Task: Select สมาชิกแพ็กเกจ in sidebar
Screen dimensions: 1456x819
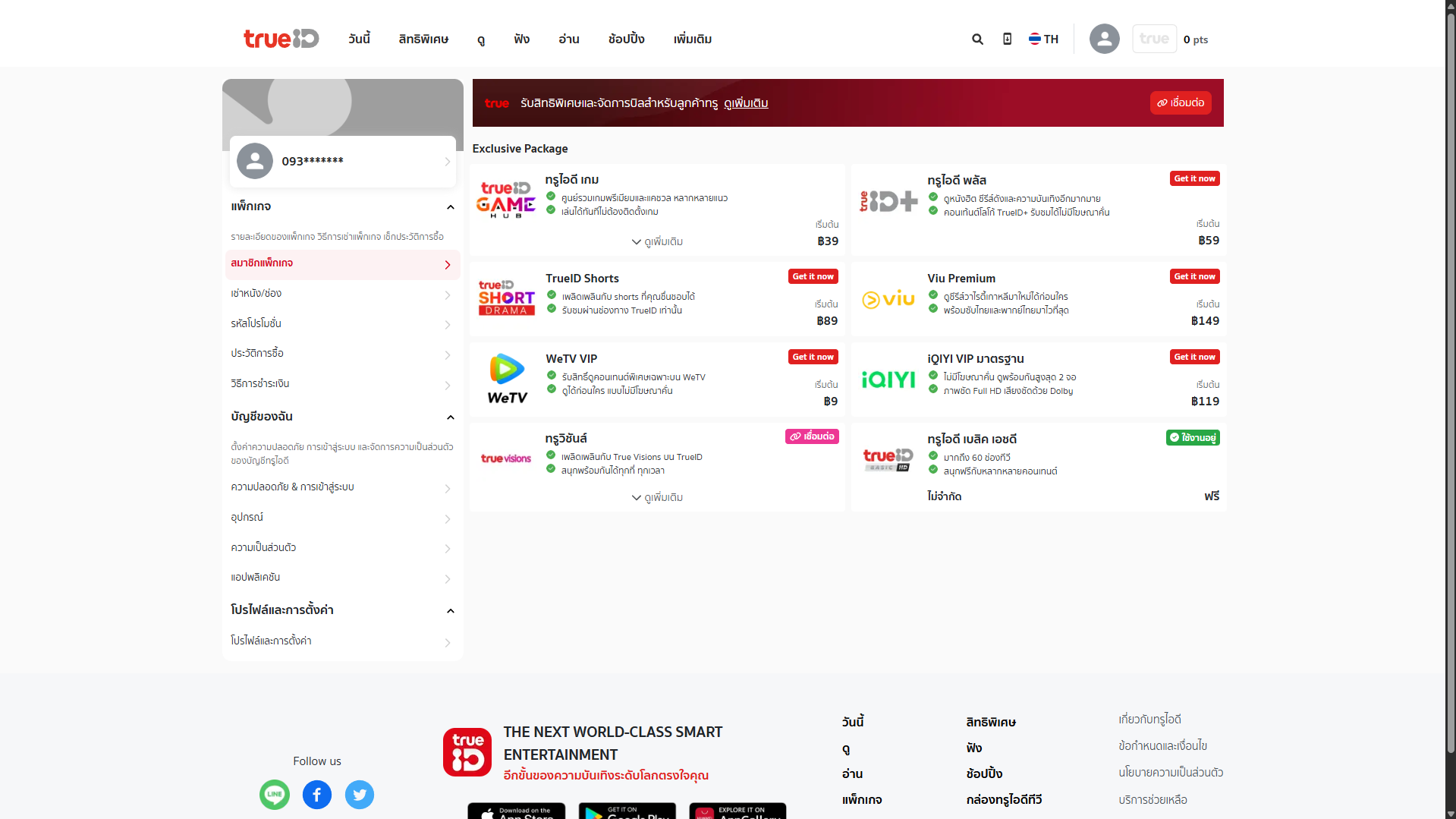Action: [343, 265]
